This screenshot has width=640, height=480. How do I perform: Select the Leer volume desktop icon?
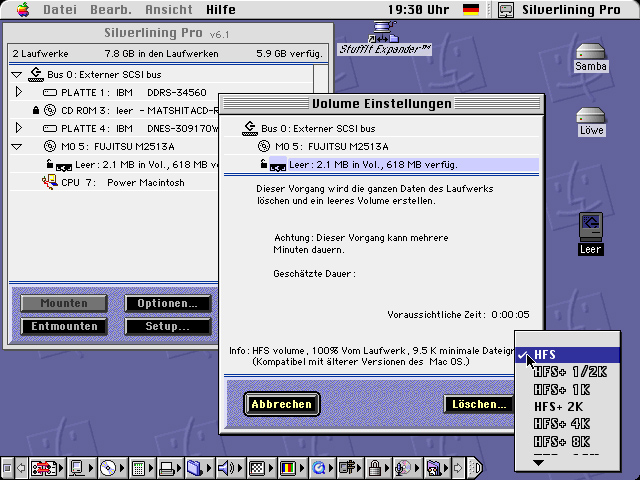[x=591, y=234]
